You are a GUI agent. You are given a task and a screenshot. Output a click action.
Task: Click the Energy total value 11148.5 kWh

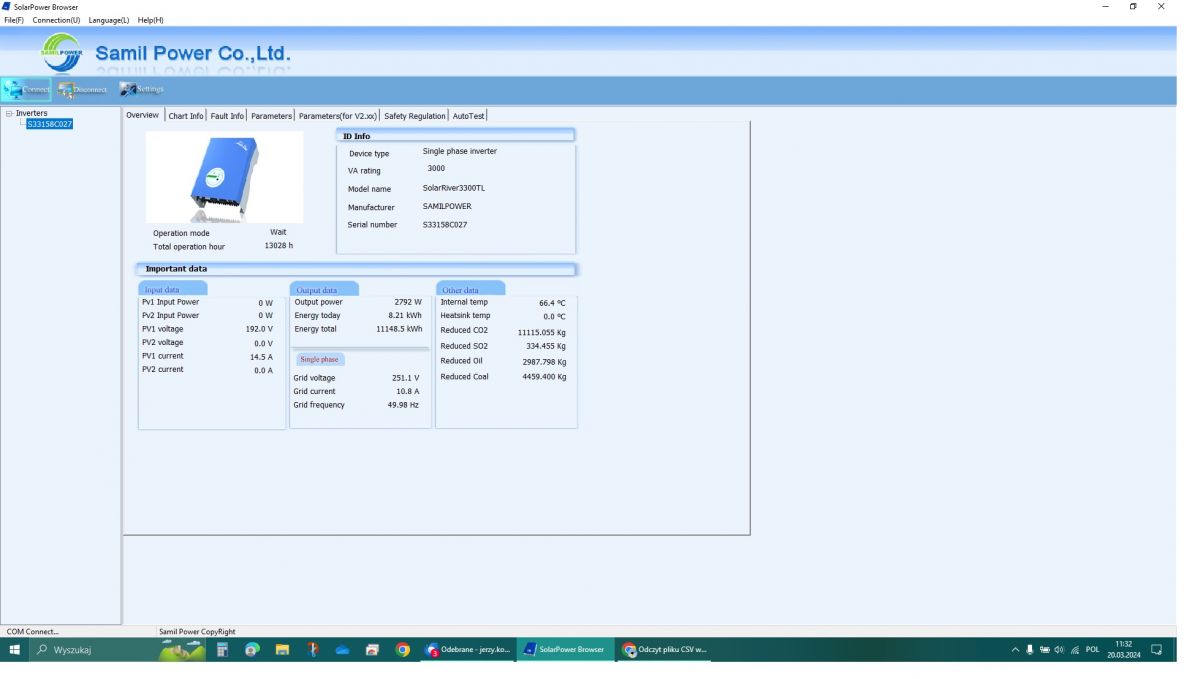pyautogui.click(x=399, y=329)
